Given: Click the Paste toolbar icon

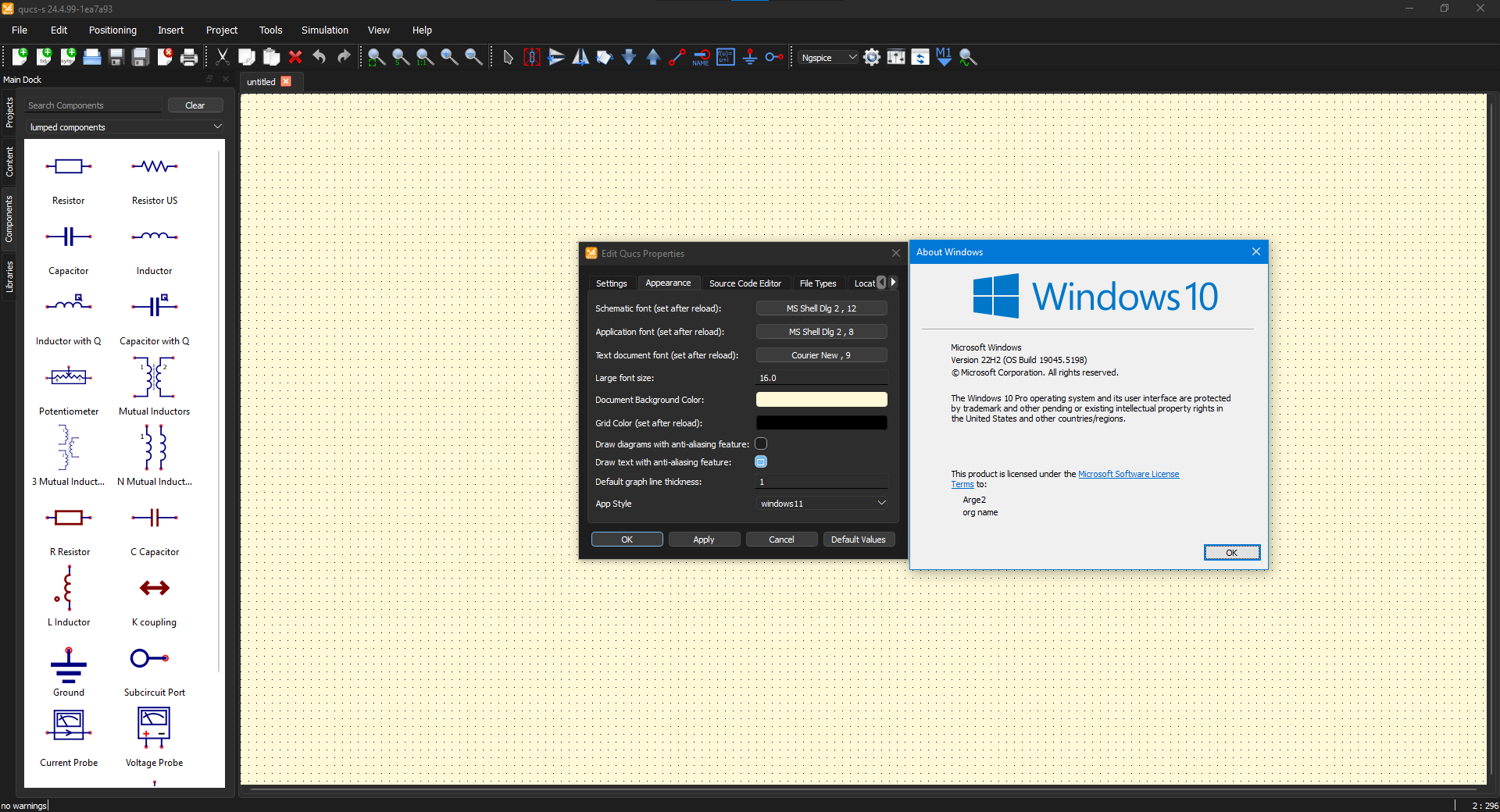Looking at the screenshot, I should tap(271, 57).
